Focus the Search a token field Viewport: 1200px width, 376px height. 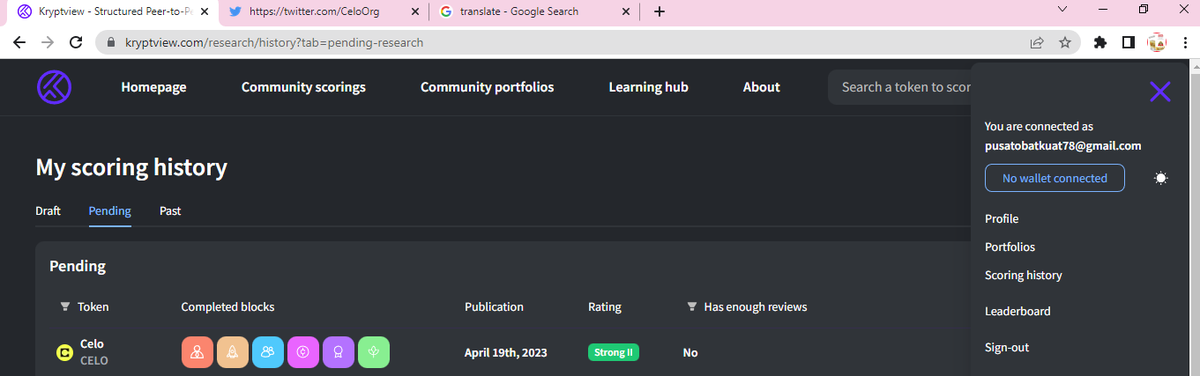tap(900, 87)
